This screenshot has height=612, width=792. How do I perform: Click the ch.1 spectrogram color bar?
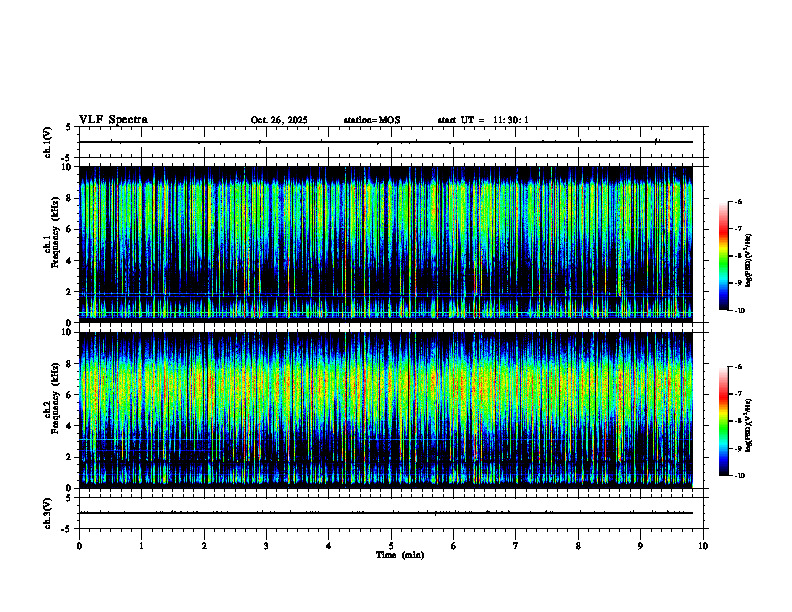pos(724,256)
